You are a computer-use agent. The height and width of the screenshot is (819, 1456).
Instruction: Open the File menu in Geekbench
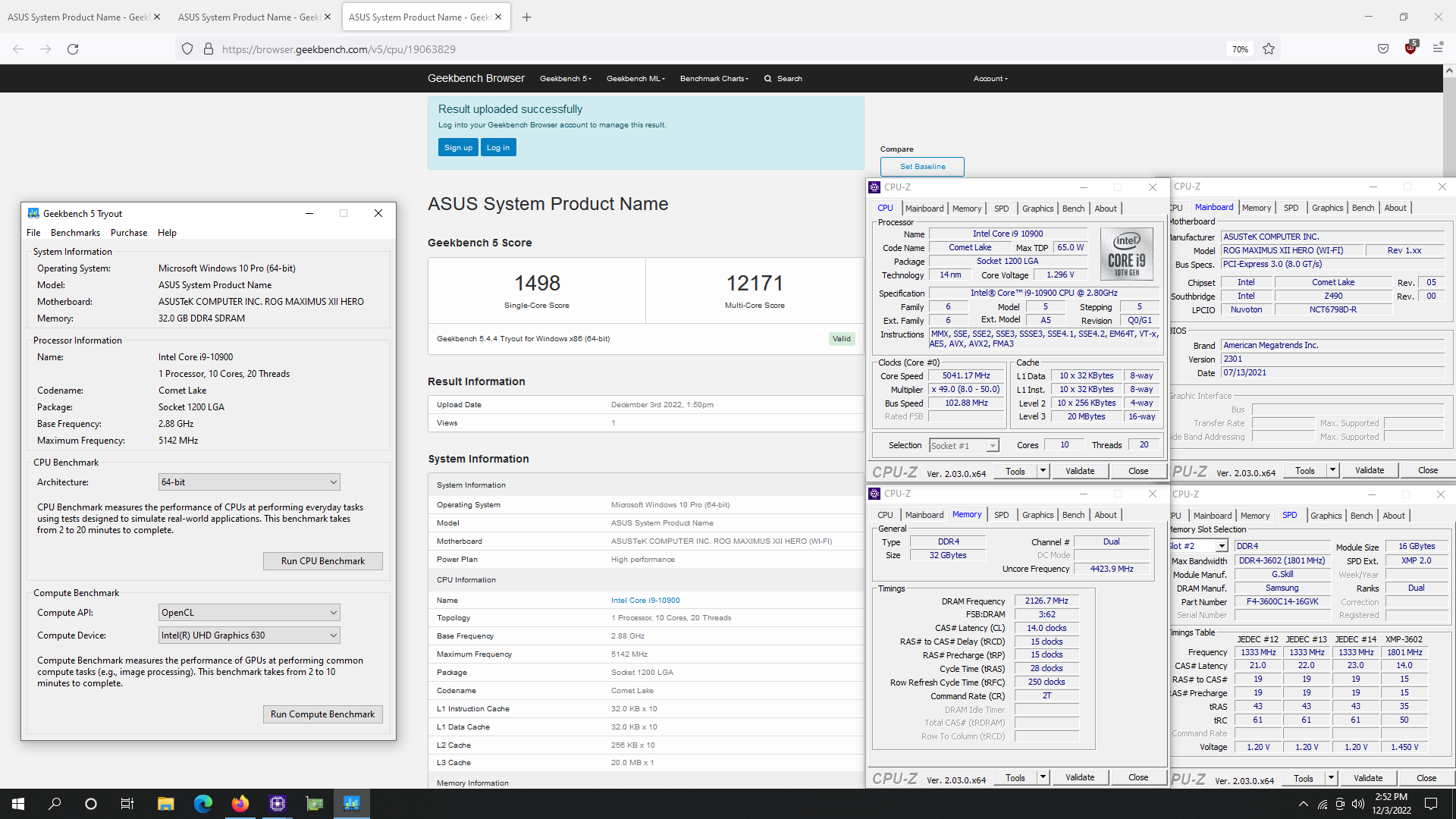(33, 233)
